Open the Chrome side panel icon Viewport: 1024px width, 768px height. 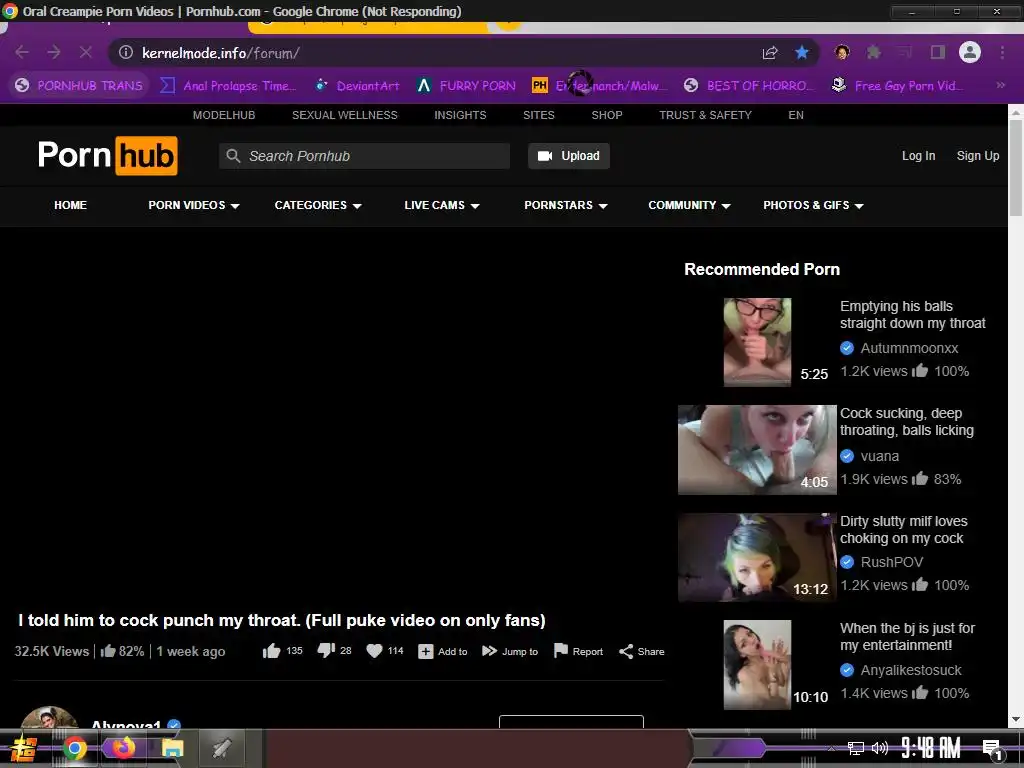[938, 52]
